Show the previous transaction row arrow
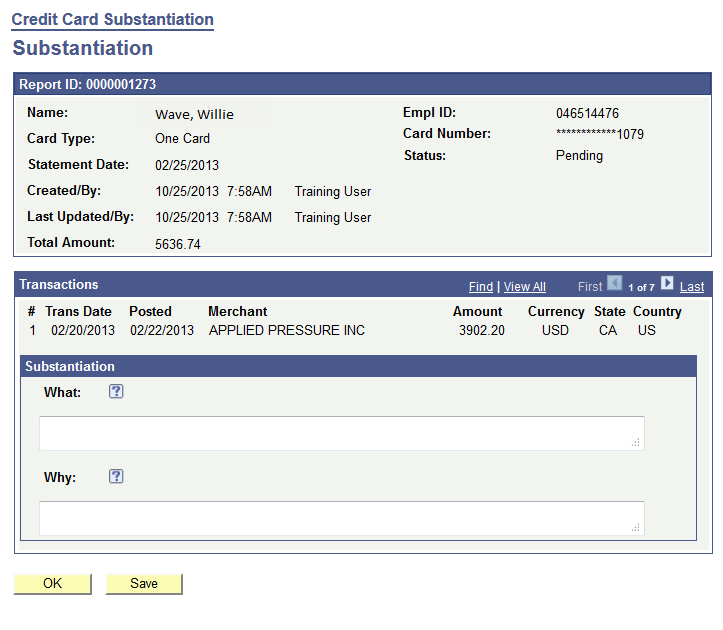The width and height of the screenshot is (723, 630). pyautogui.click(x=615, y=285)
